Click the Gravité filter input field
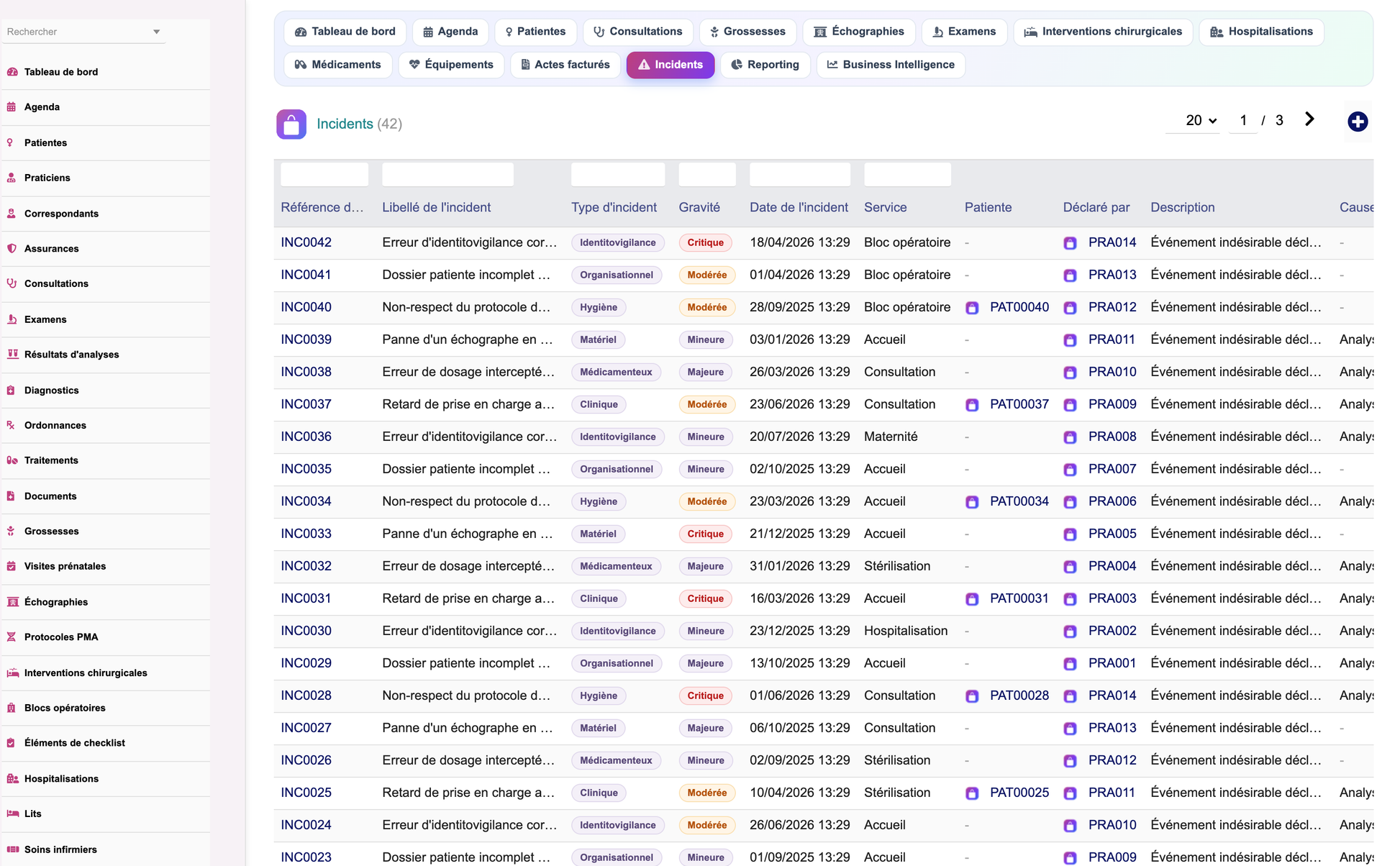1400x866 pixels. click(707, 174)
